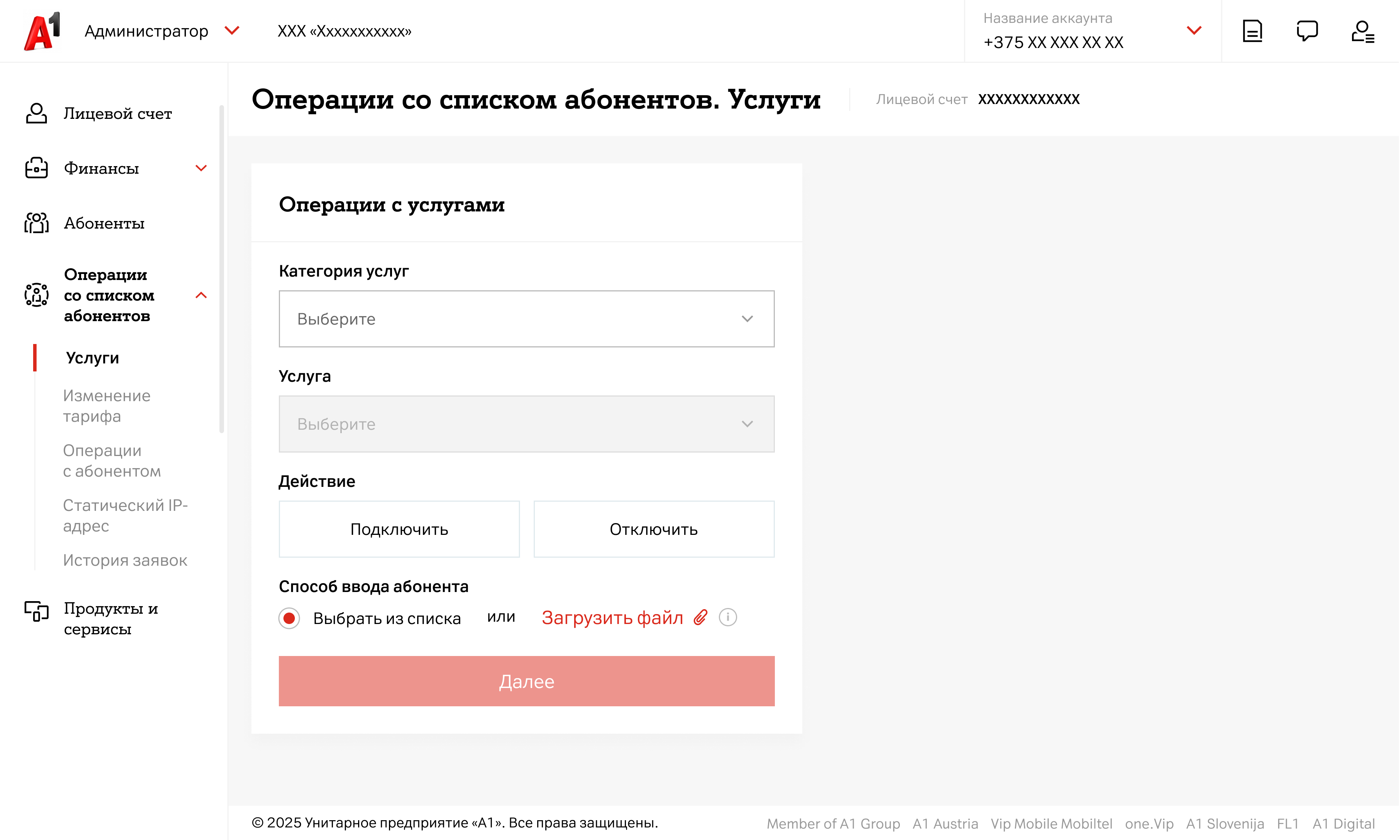Click the paperclip attachment icon

tap(701, 618)
